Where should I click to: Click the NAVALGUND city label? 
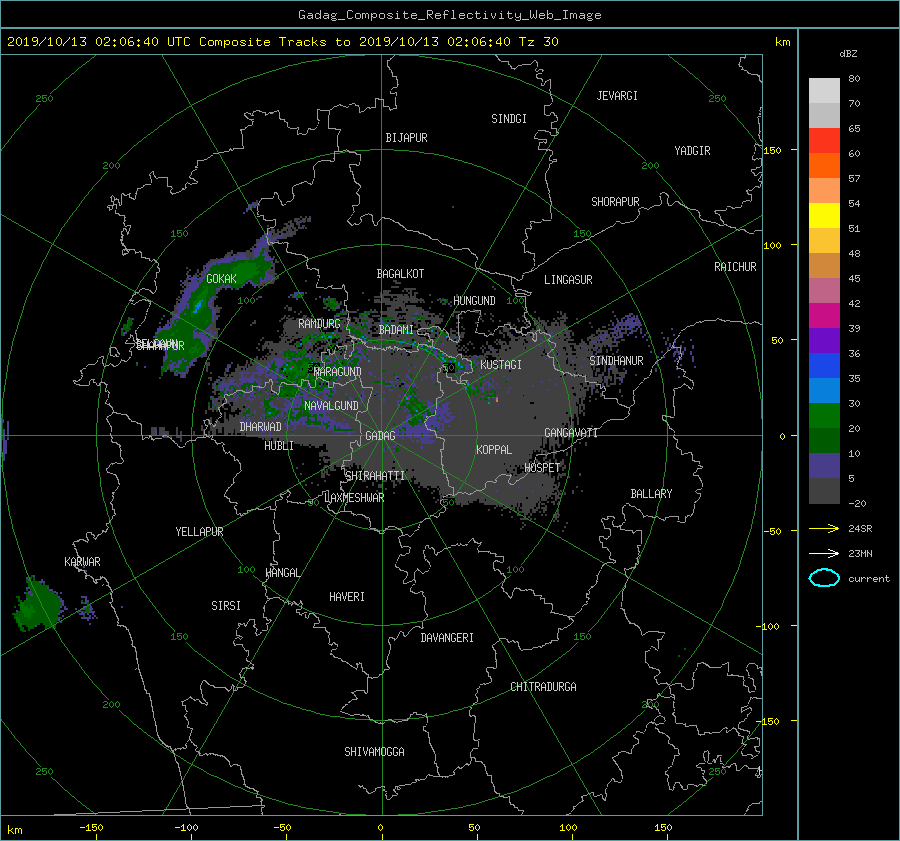(x=331, y=406)
